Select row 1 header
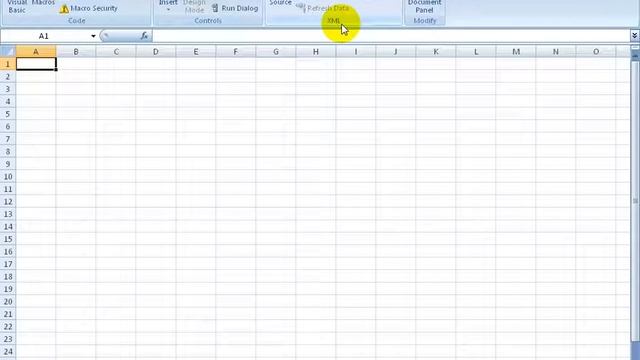Screen dimensions: 640x360 coord(8,64)
